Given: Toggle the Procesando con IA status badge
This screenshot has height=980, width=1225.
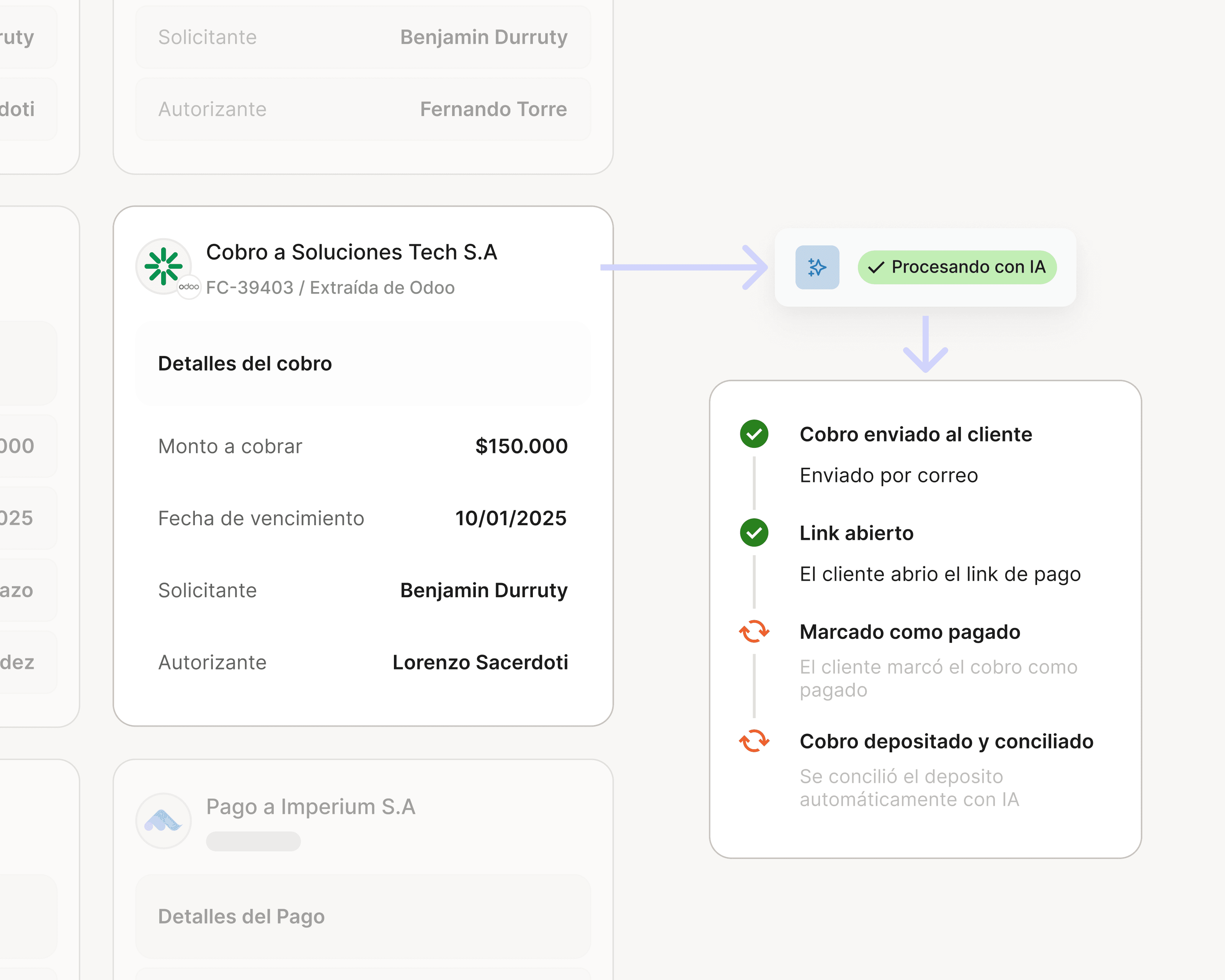Looking at the screenshot, I should pos(958,267).
